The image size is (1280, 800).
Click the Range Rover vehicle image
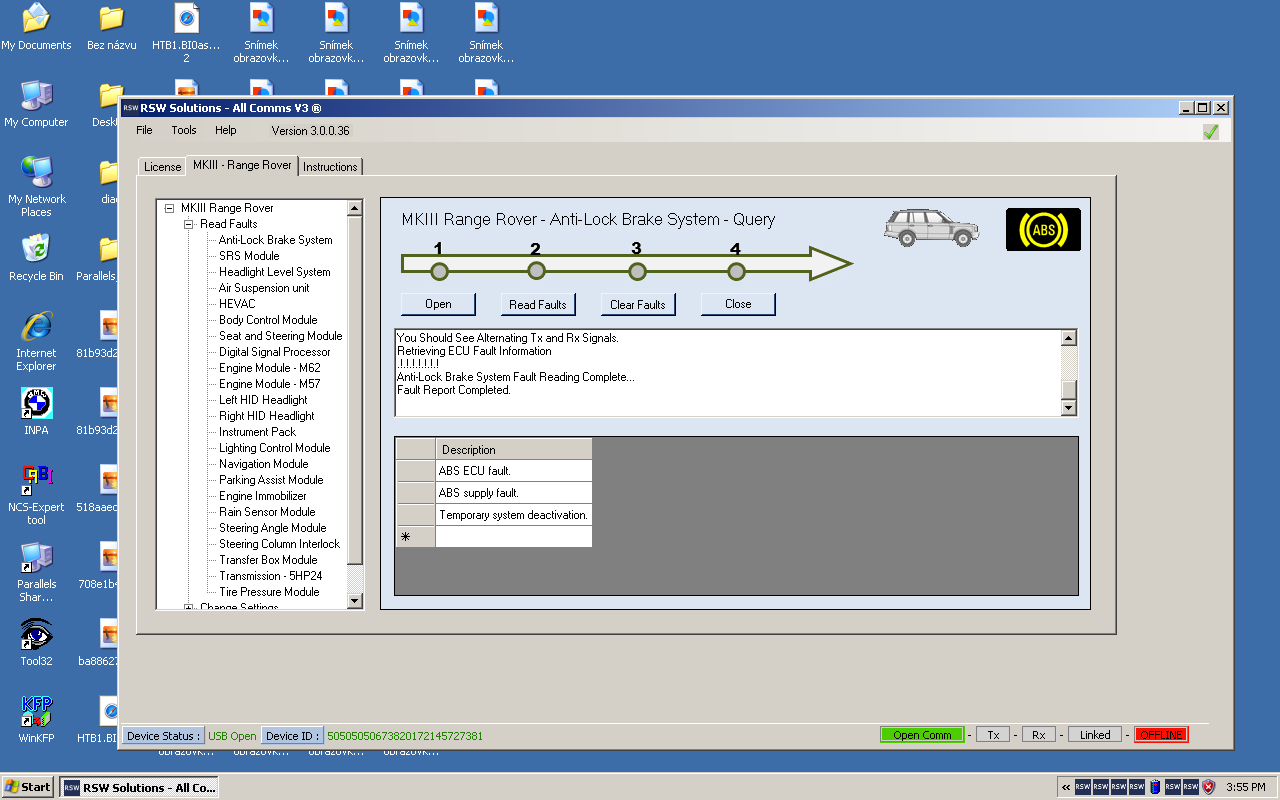(x=931, y=228)
